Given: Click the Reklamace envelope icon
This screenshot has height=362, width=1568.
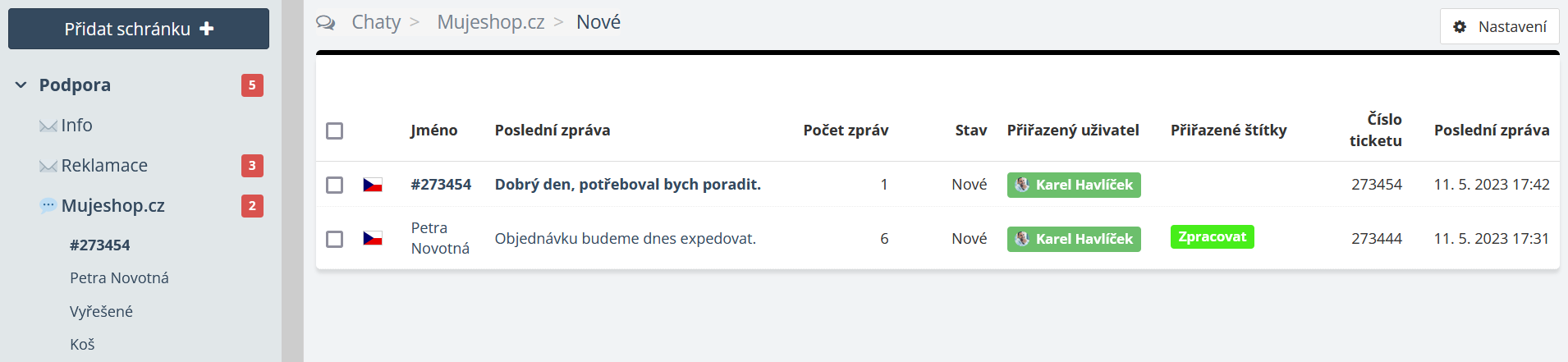Looking at the screenshot, I should [x=48, y=167].
